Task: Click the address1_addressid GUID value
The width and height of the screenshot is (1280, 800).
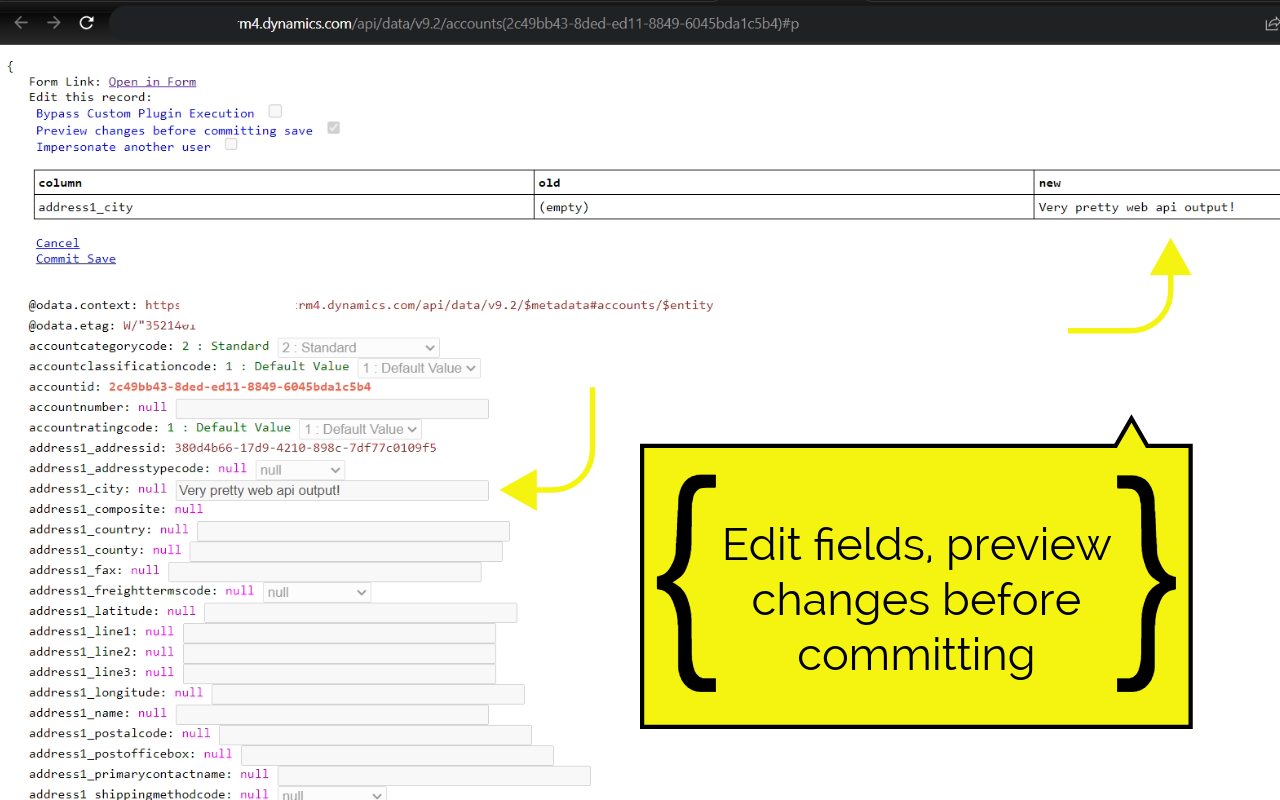Action: (x=305, y=448)
